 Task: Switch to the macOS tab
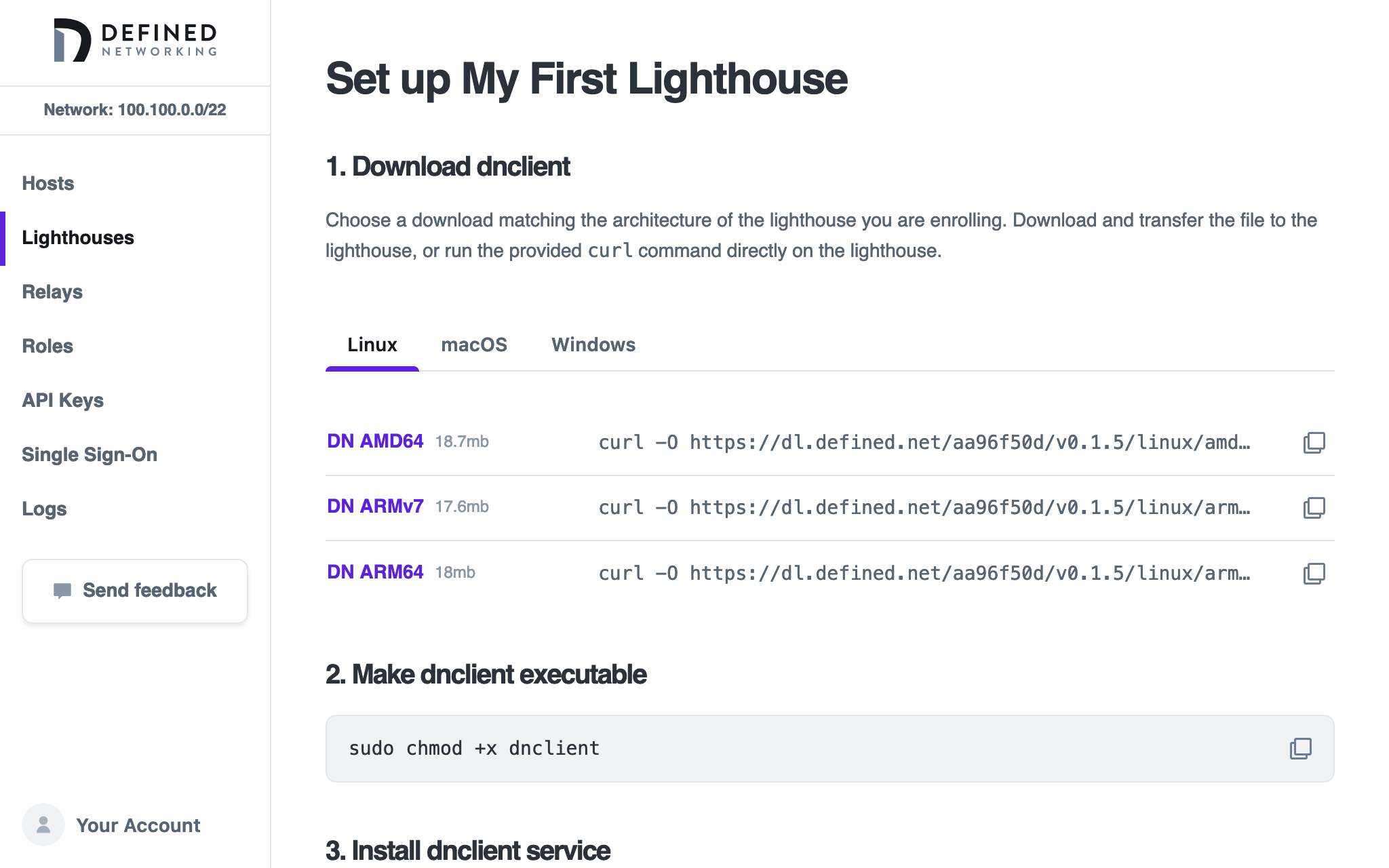tap(474, 345)
